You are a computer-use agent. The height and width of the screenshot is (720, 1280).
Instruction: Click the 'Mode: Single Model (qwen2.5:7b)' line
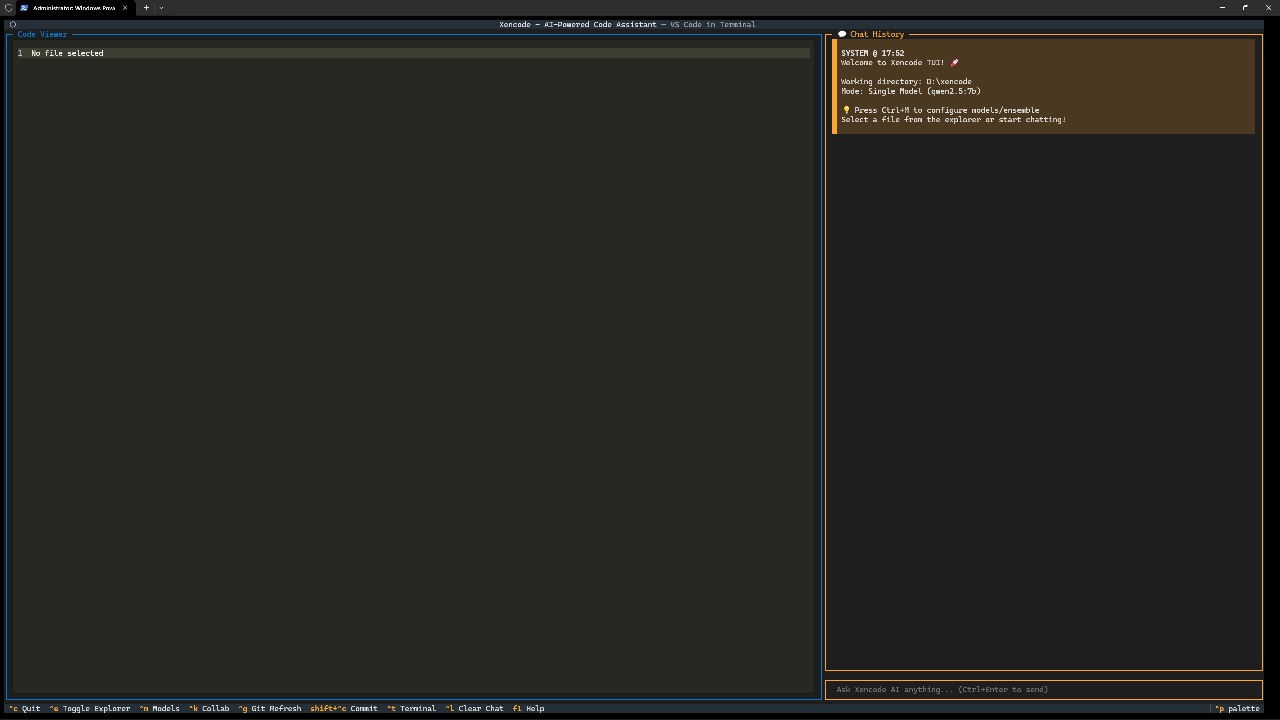(x=911, y=91)
